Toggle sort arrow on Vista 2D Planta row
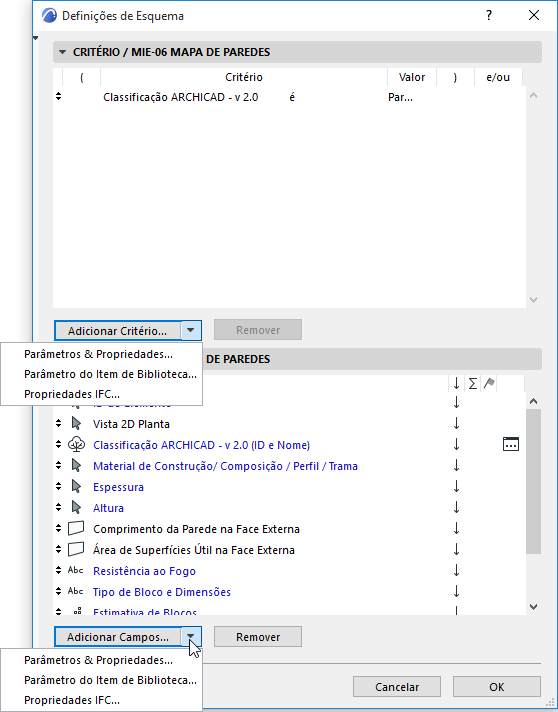 [x=456, y=424]
